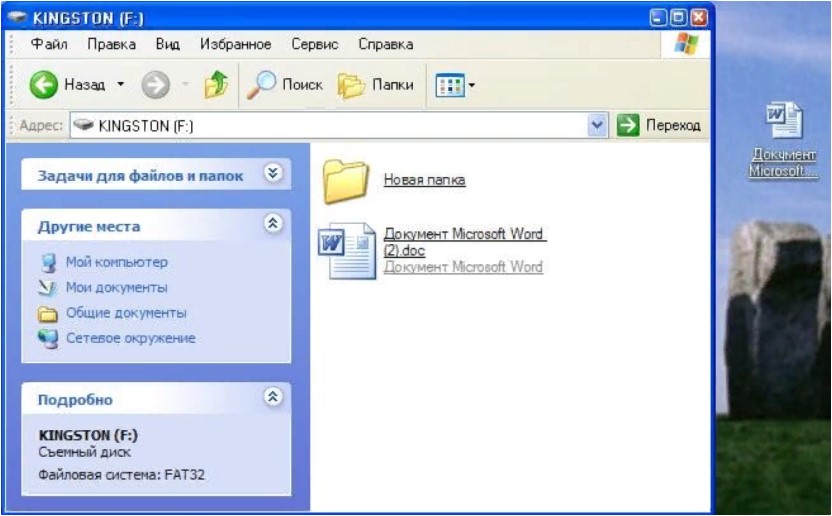Image resolution: width=832 pixels, height=516 pixels.
Task: Select the Word document file icon in window
Action: click(345, 251)
